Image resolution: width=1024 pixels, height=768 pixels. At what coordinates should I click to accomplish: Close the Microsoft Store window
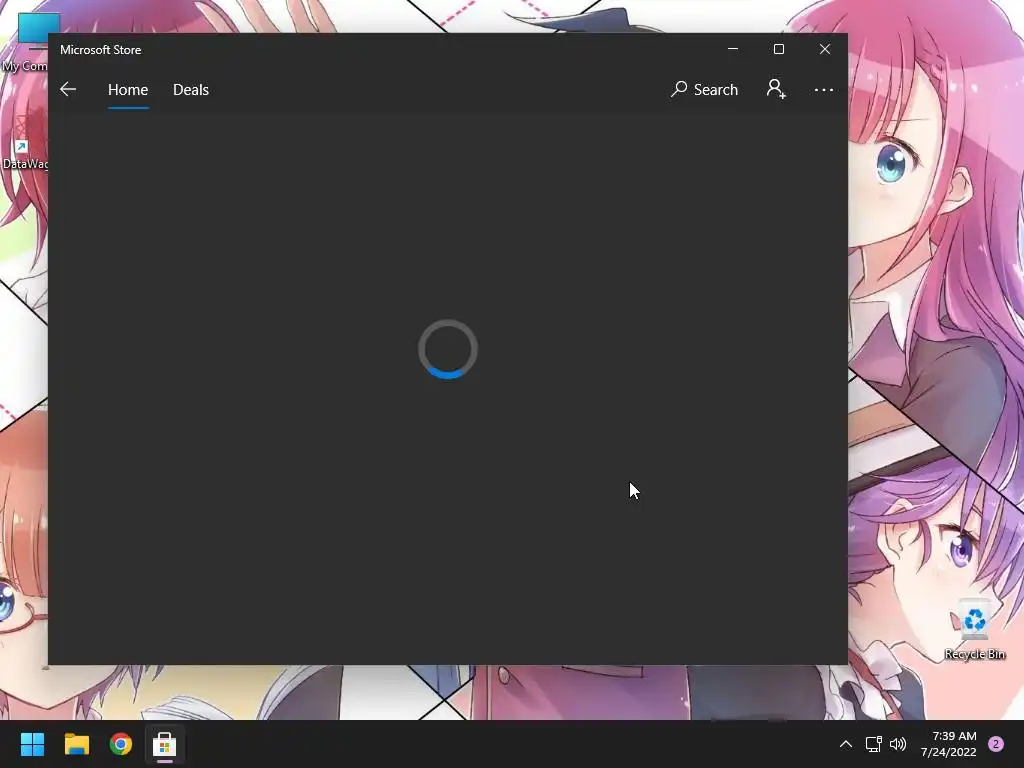pyautogui.click(x=825, y=49)
